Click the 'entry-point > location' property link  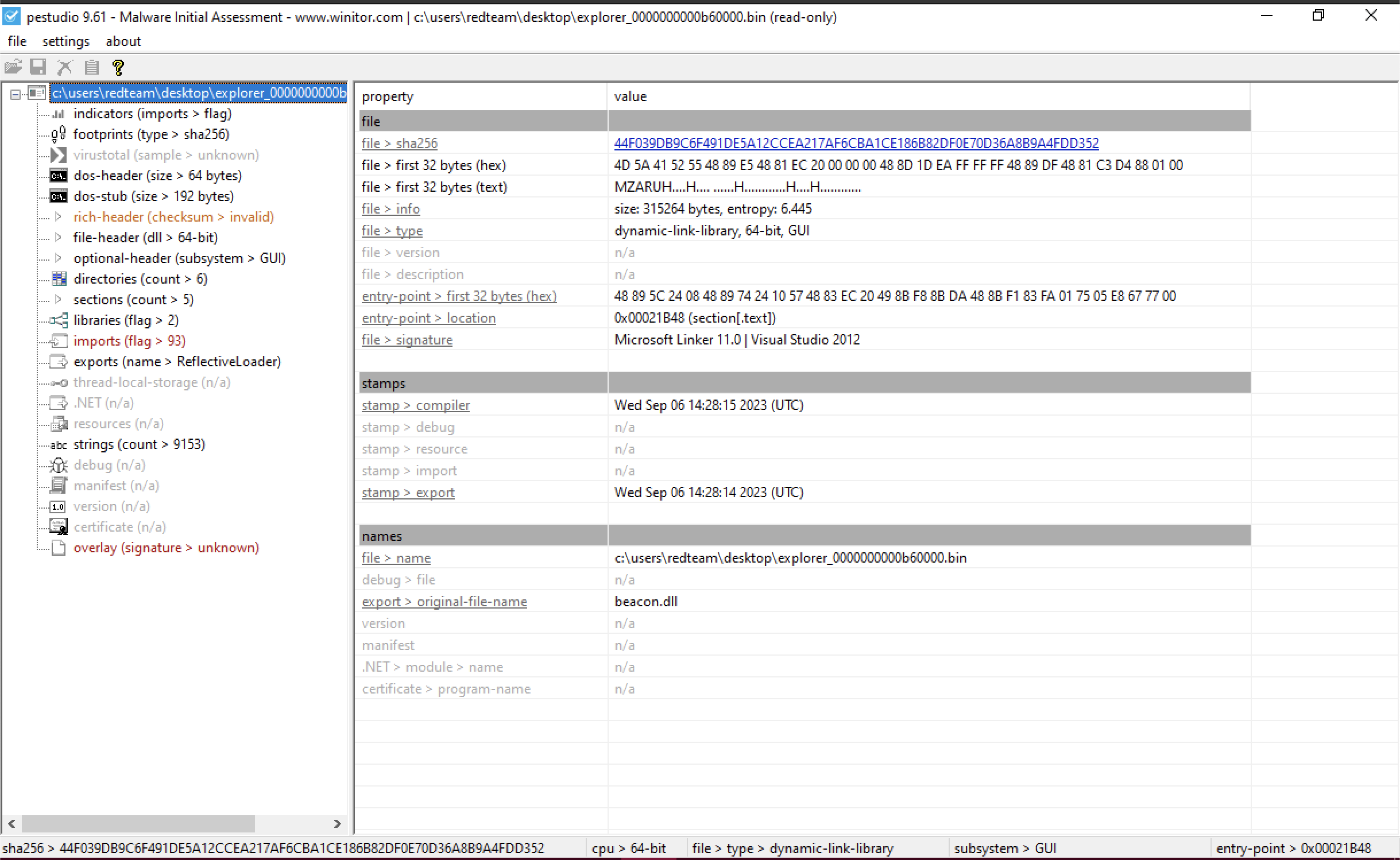click(x=428, y=318)
